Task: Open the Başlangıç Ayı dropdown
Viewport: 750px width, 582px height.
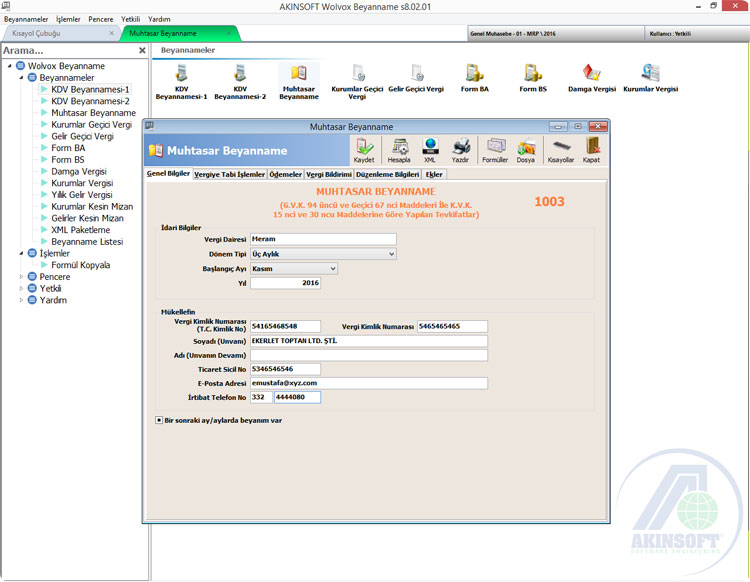Action: 333,269
